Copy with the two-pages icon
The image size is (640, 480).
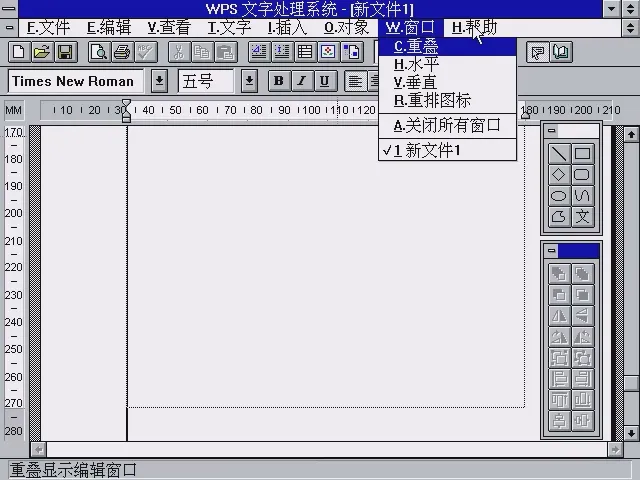[202, 52]
